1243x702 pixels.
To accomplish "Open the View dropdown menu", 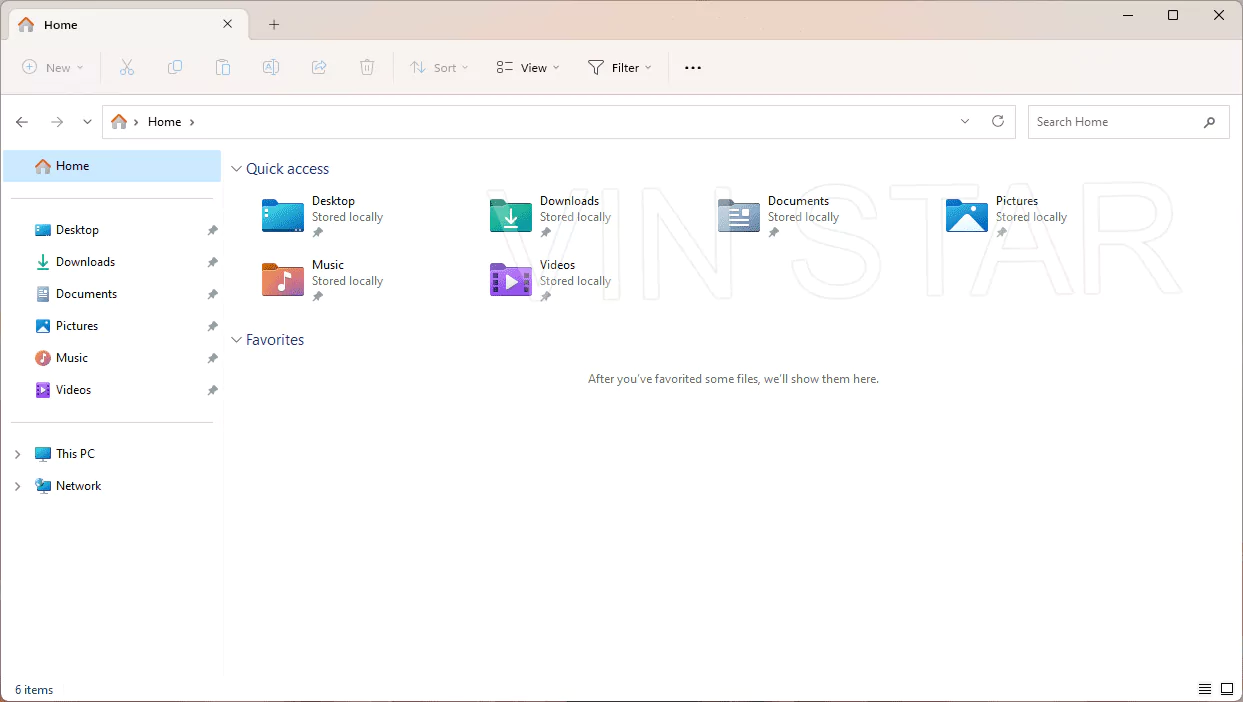I will pyautogui.click(x=528, y=68).
